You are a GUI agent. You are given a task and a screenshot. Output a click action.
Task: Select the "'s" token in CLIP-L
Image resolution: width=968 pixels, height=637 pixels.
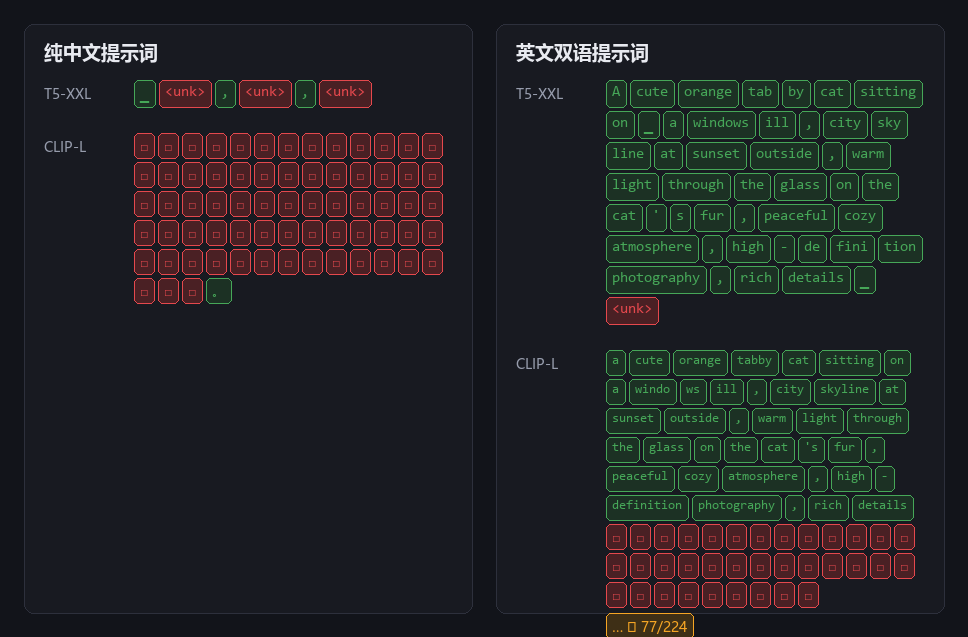[x=811, y=449]
